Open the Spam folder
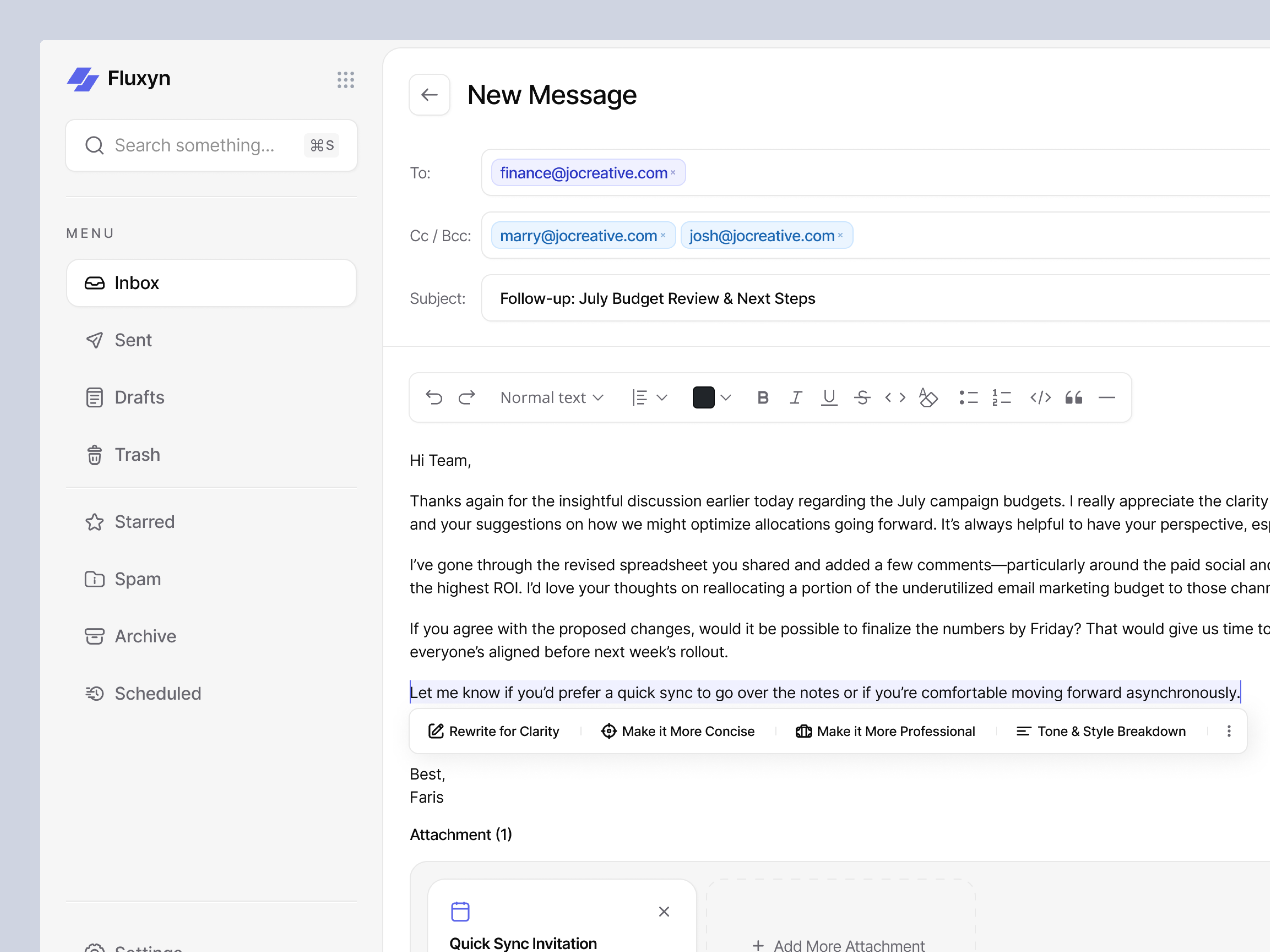Screen dimensions: 1270x952 [211, 579]
